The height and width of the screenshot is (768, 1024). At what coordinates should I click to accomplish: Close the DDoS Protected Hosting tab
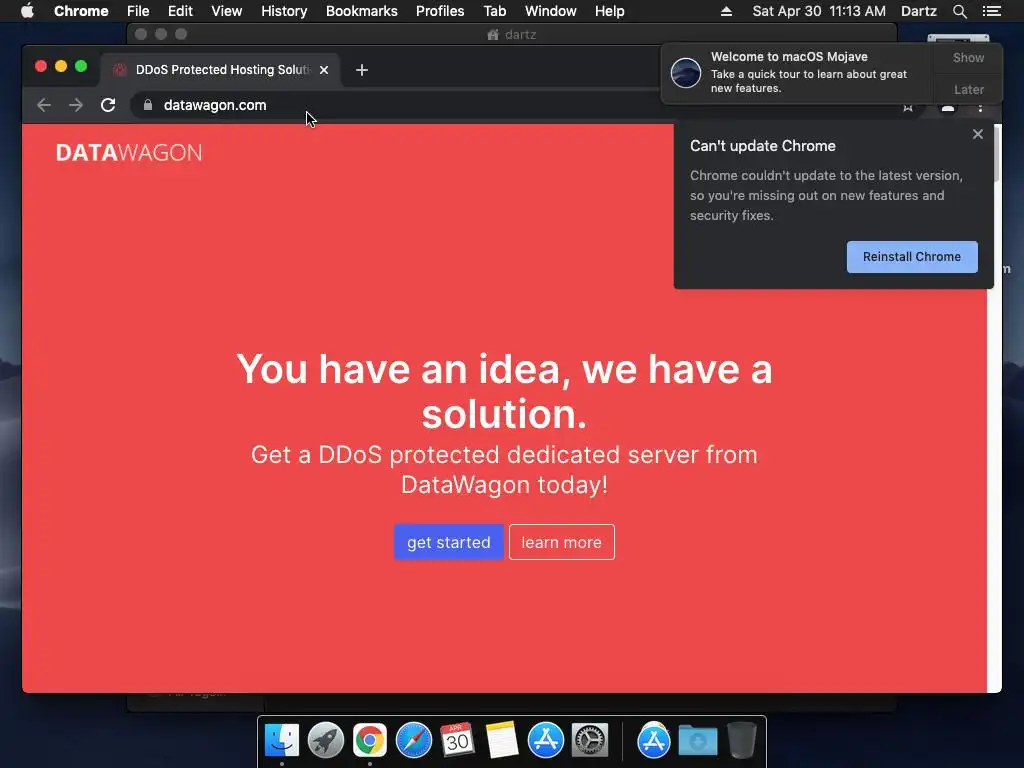tap(324, 70)
